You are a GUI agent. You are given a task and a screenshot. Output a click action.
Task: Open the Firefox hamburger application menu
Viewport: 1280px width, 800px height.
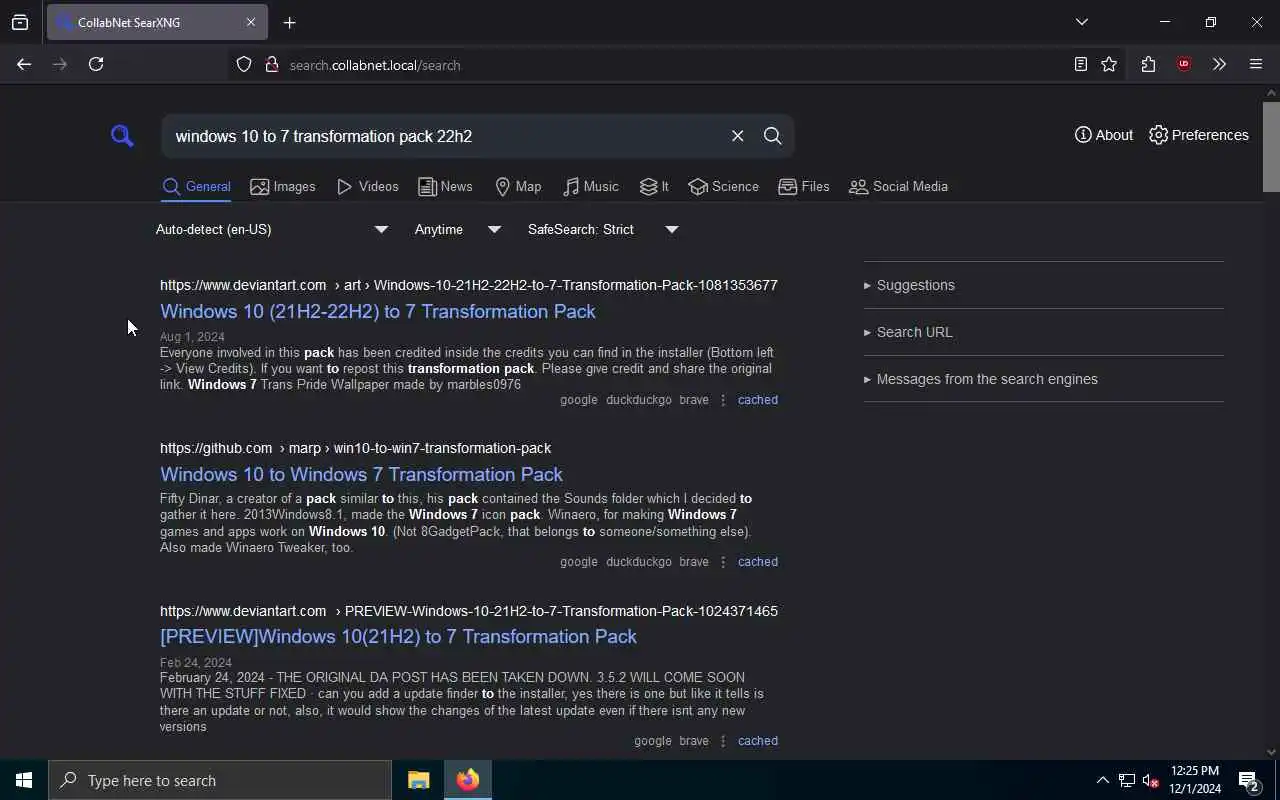[x=1256, y=64]
